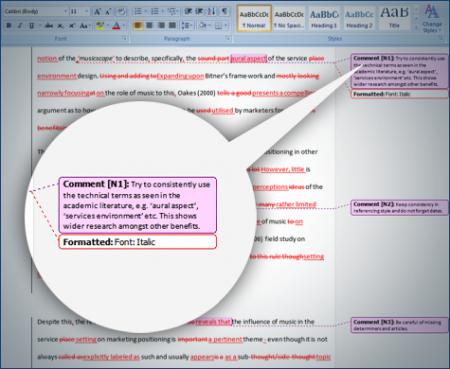Click the word 'musicscape' in the document

(x=96, y=59)
